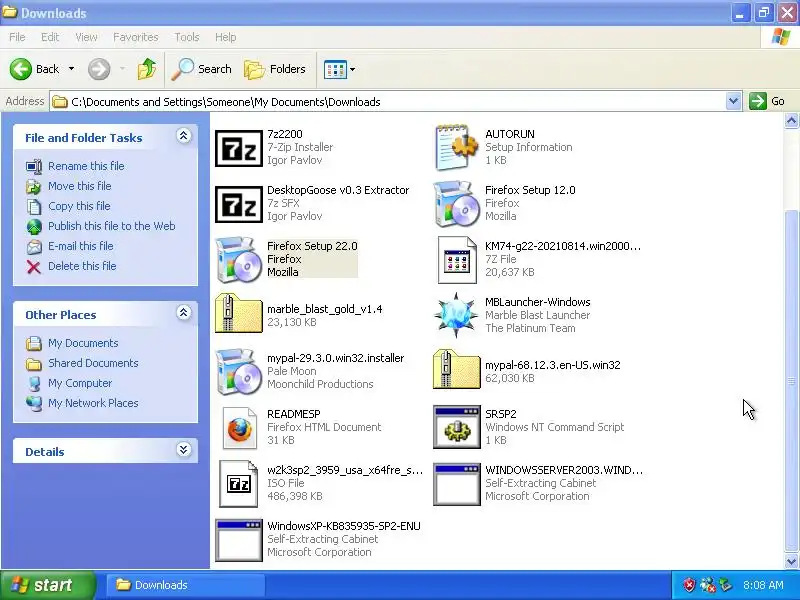
Task: Select the marble_blast_gold_v1.4 zip folder icon
Action: tap(239, 313)
